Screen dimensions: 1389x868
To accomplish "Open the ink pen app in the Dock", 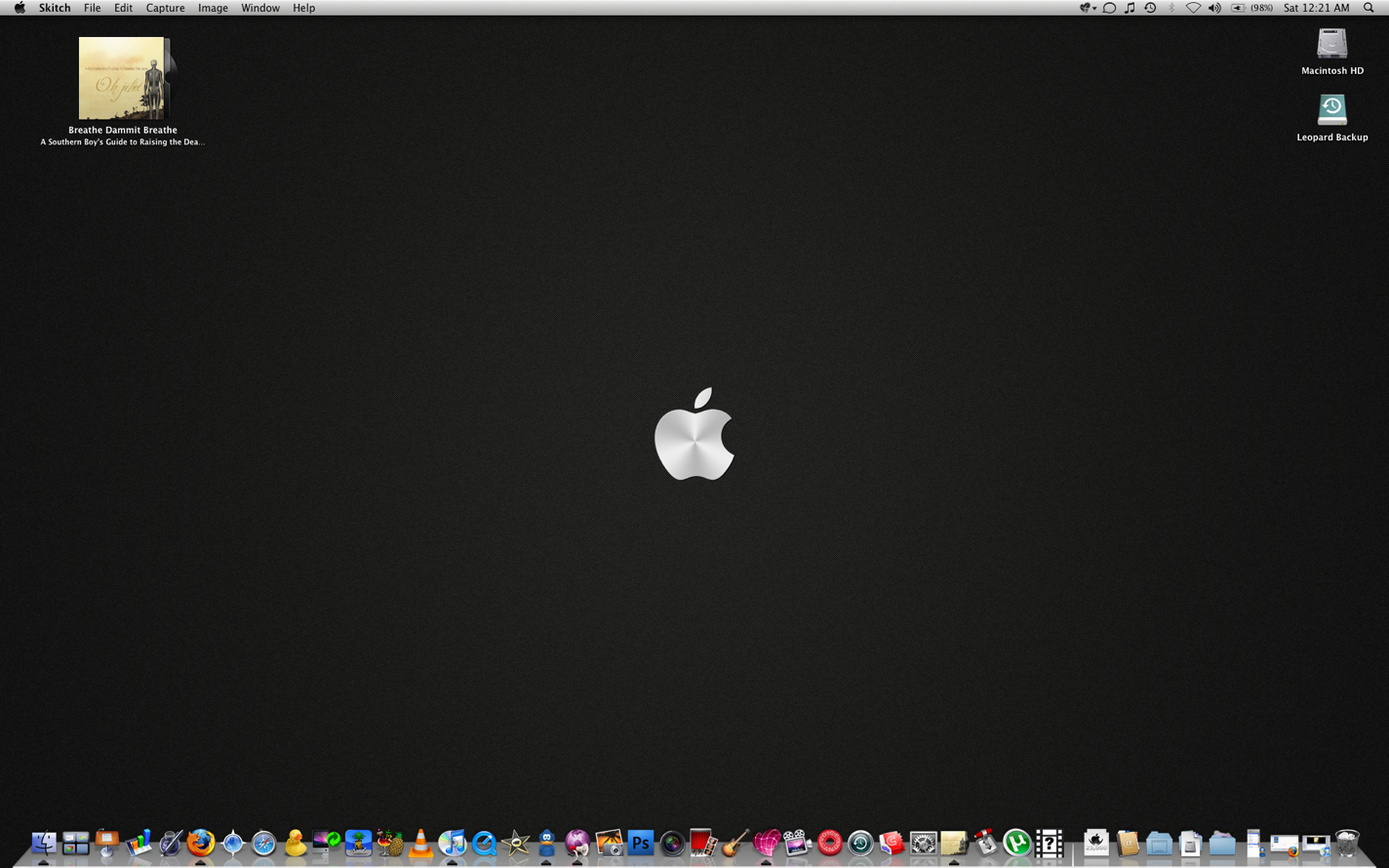I will (170, 843).
